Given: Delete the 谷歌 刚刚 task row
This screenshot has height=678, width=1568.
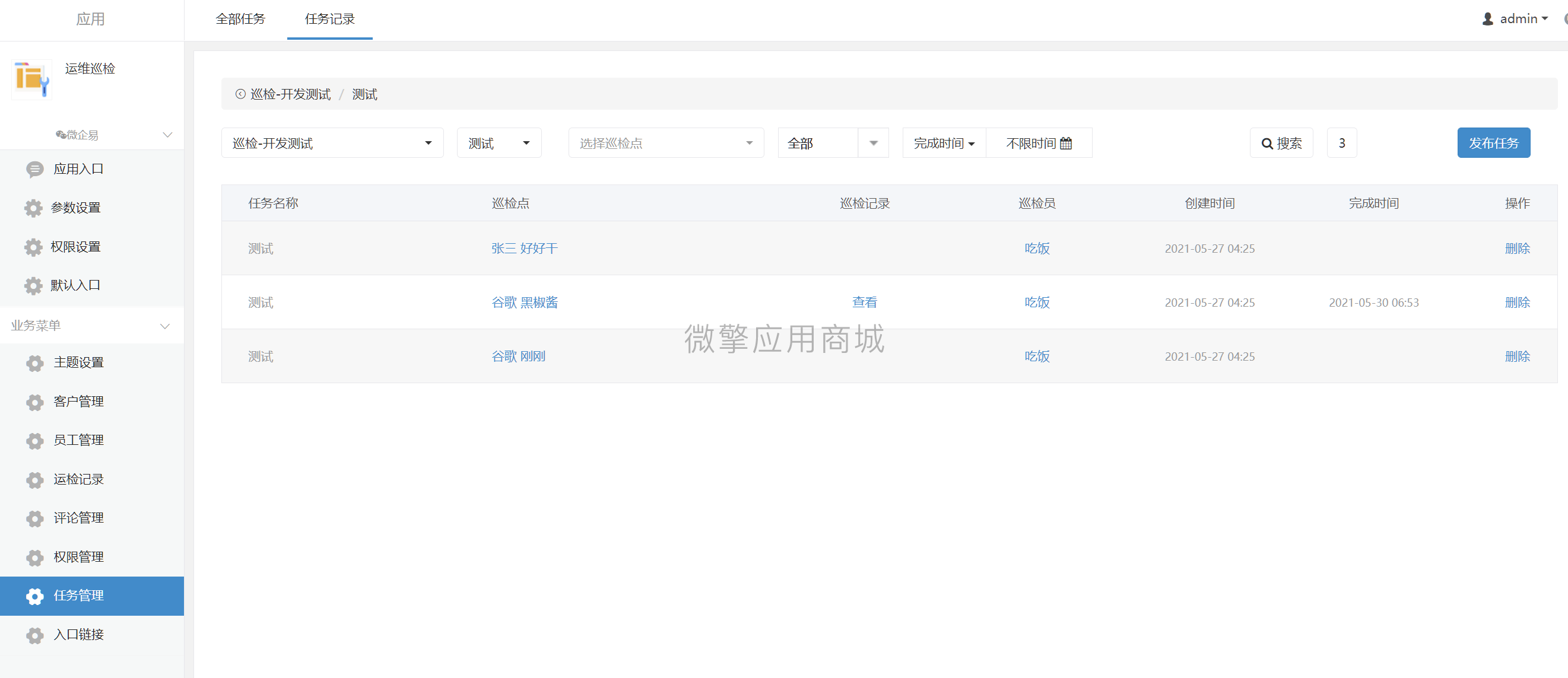Looking at the screenshot, I should (x=1518, y=356).
